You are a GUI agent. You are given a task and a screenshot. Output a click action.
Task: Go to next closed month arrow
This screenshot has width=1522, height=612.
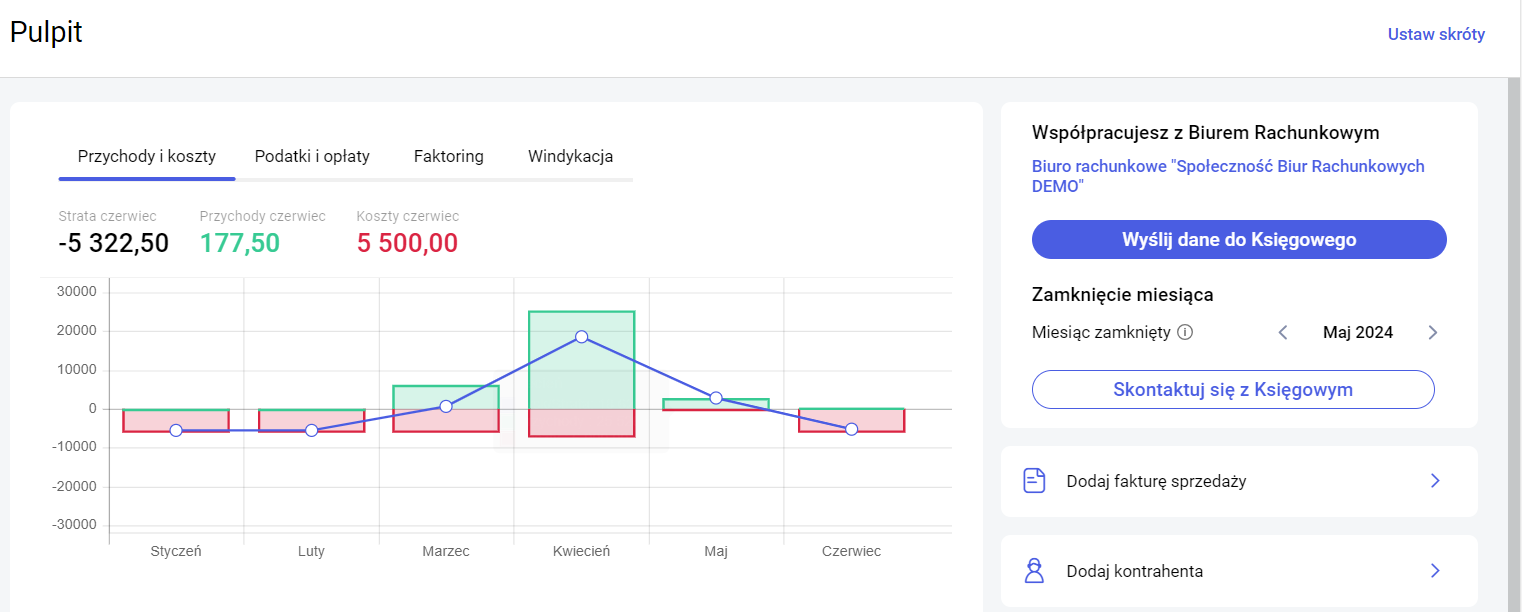[1432, 332]
